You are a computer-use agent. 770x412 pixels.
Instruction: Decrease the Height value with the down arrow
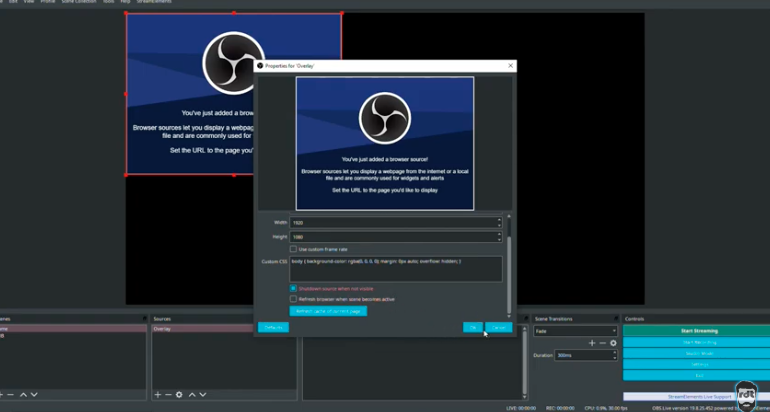499,240
